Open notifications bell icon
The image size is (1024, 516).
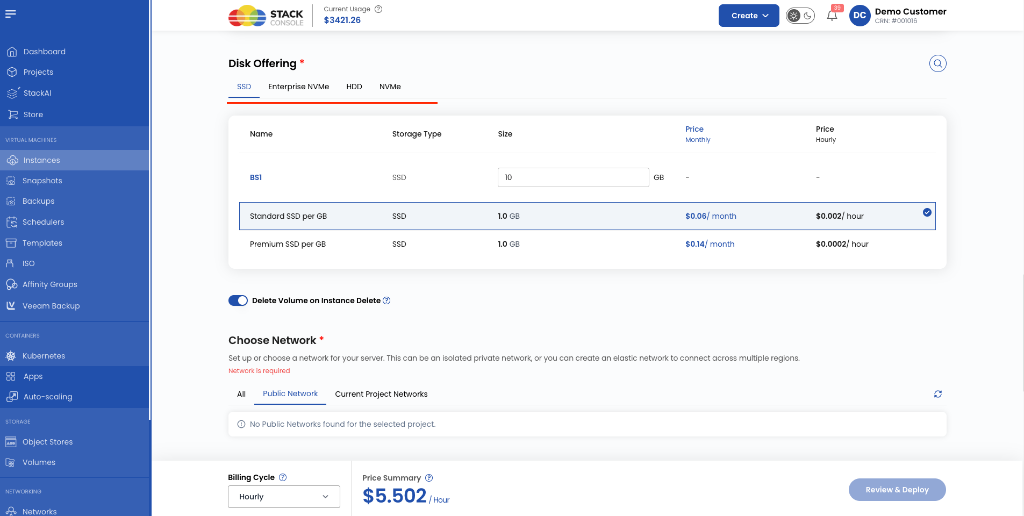click(x=832, y=16)
